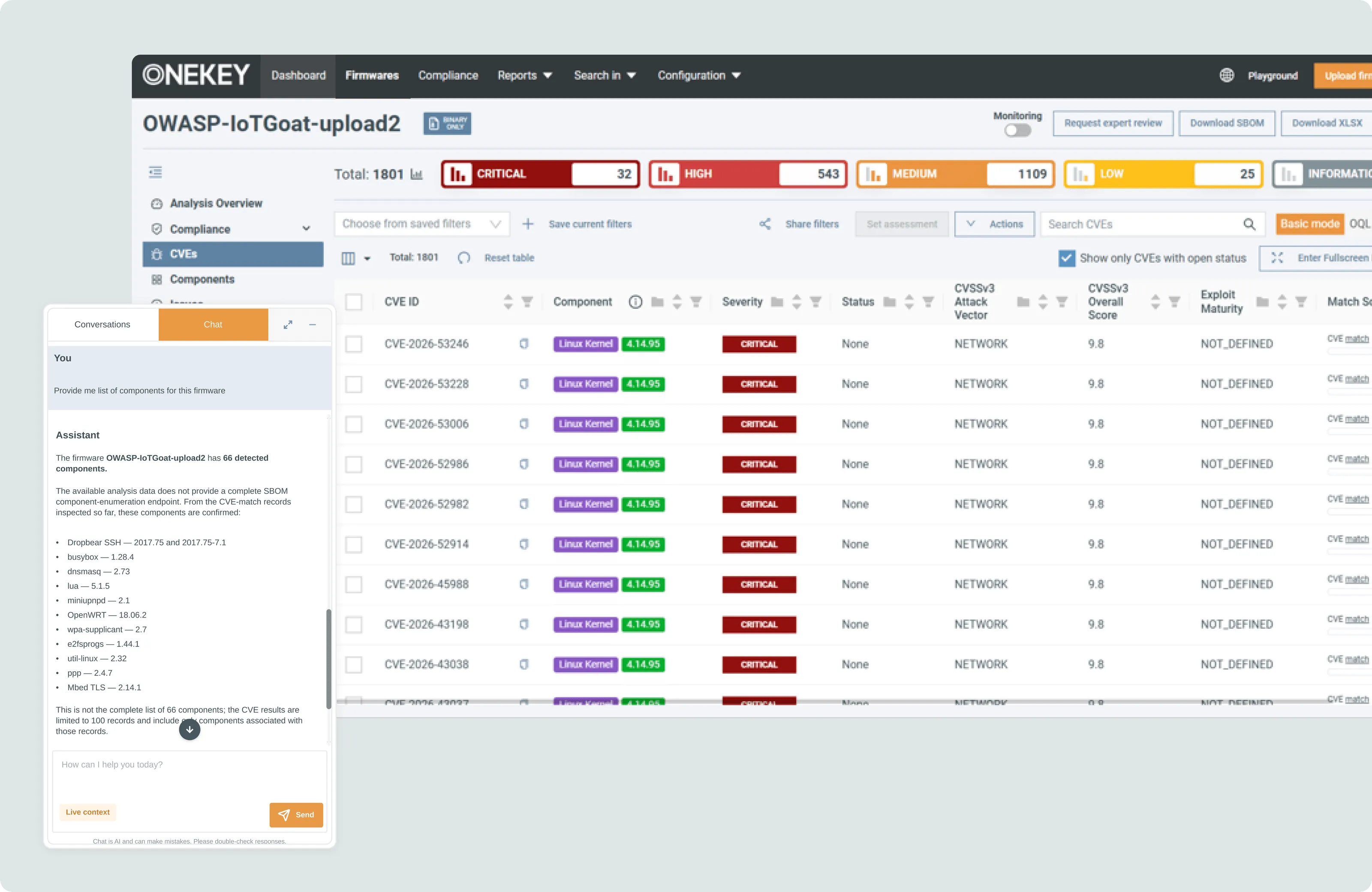
Task: Select checkbox for CVE-2026-45988
Action: [x=353, y=584]
